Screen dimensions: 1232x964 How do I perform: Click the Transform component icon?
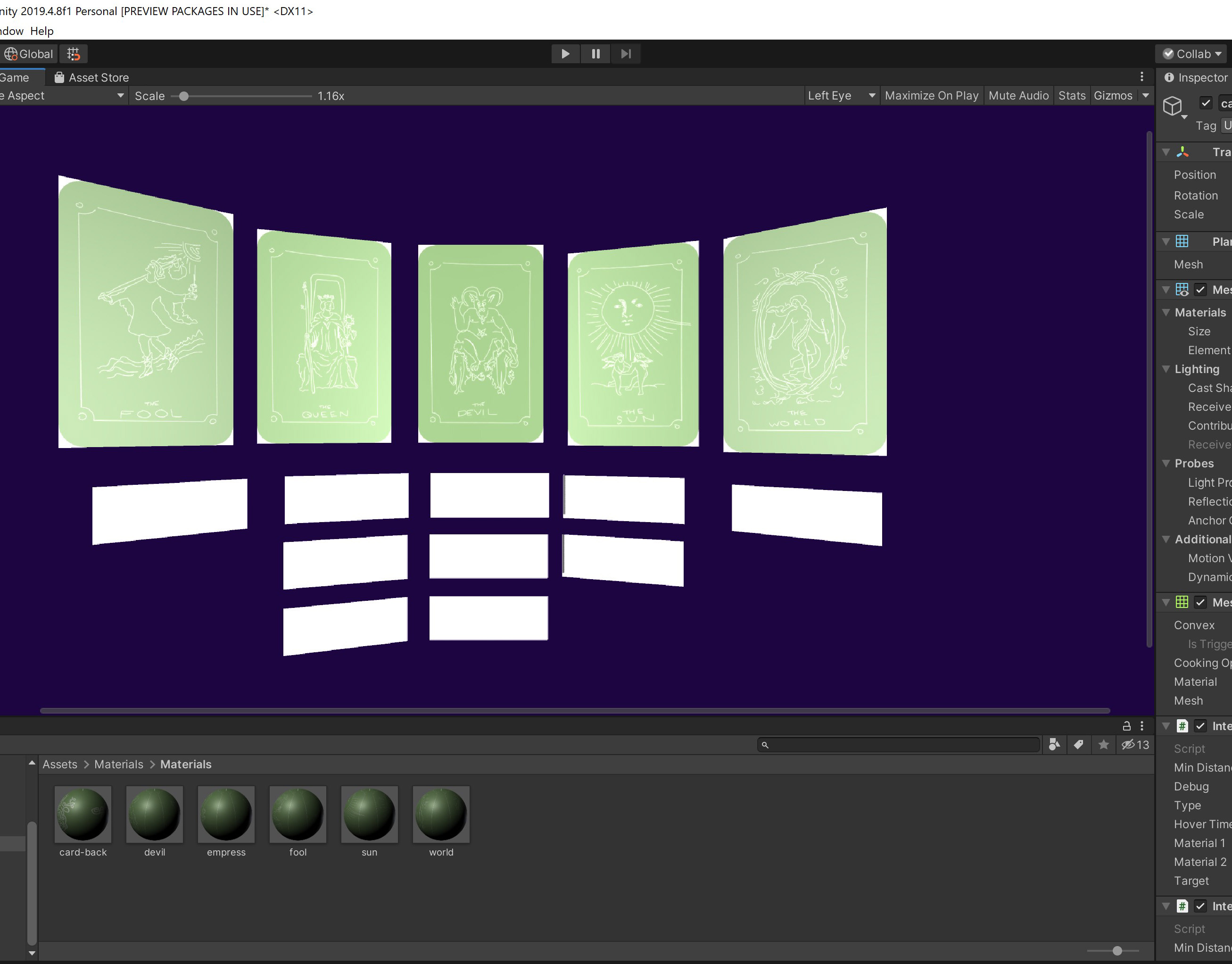click(1182, 152)
